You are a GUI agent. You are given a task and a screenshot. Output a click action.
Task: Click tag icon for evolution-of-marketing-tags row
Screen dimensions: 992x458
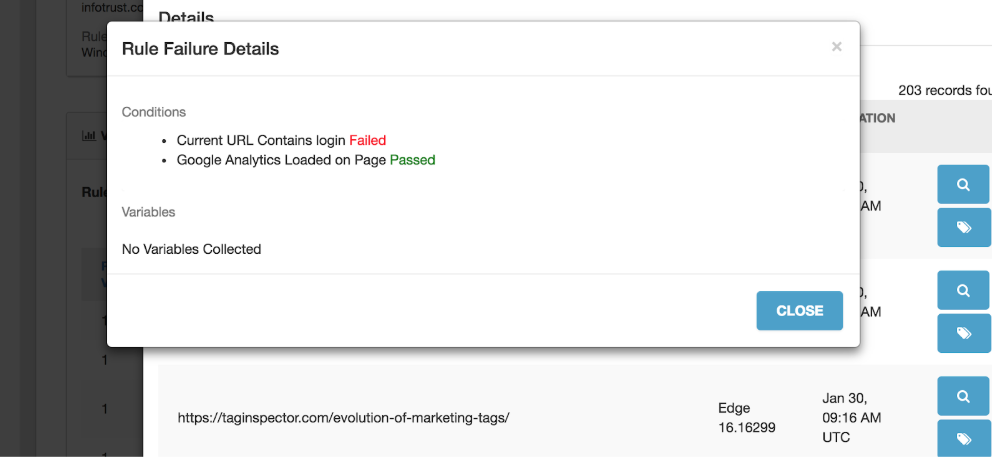(x=963, y=438)
